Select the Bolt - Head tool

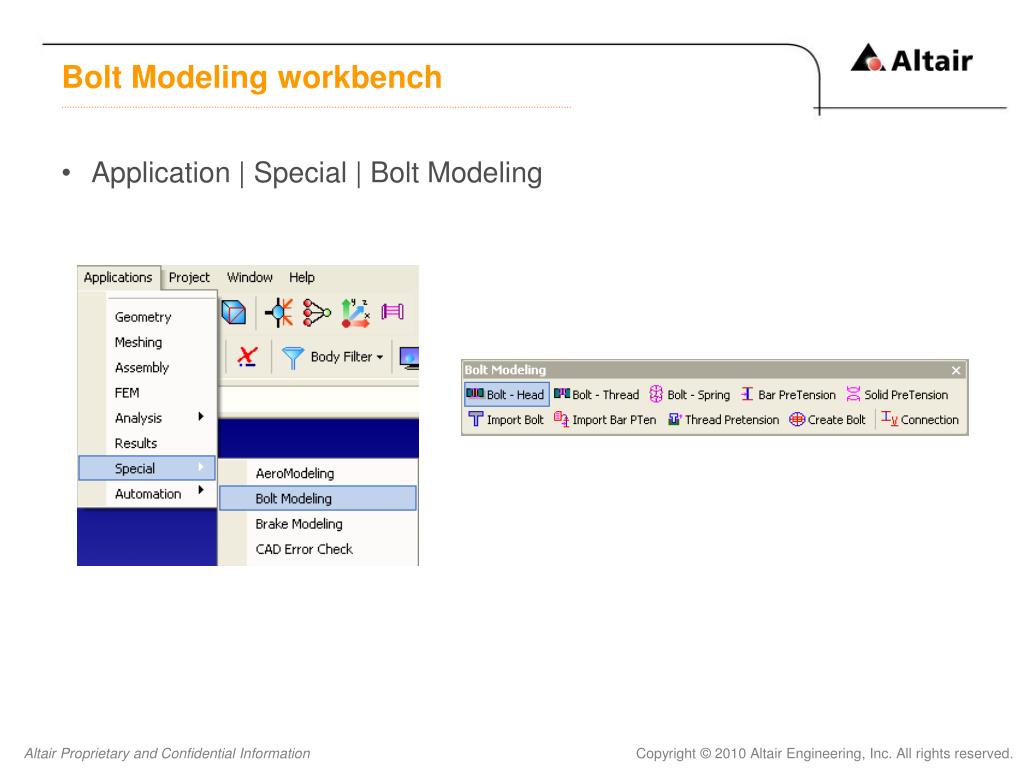(506, 394)
